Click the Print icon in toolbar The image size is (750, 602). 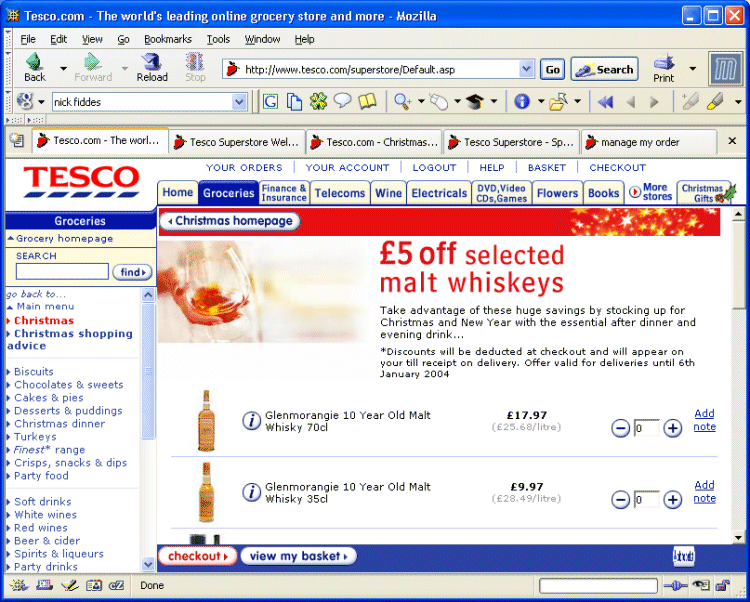pos(663,62)
